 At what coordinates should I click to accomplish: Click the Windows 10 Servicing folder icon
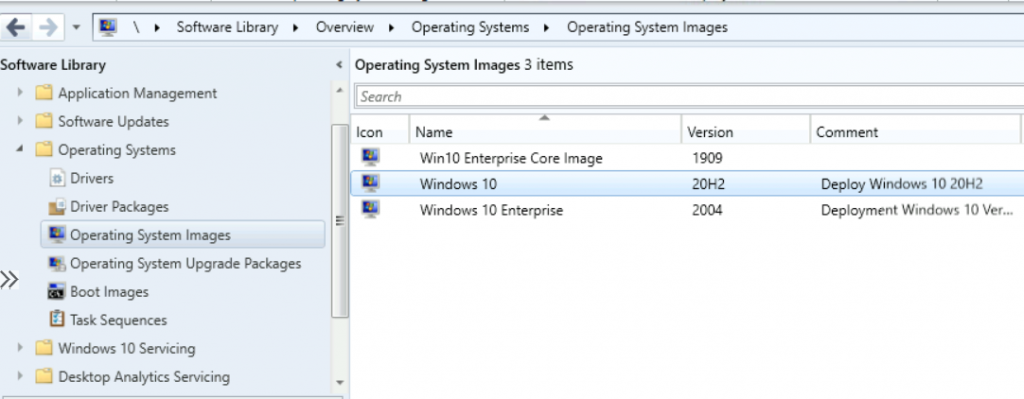[44, 347]
